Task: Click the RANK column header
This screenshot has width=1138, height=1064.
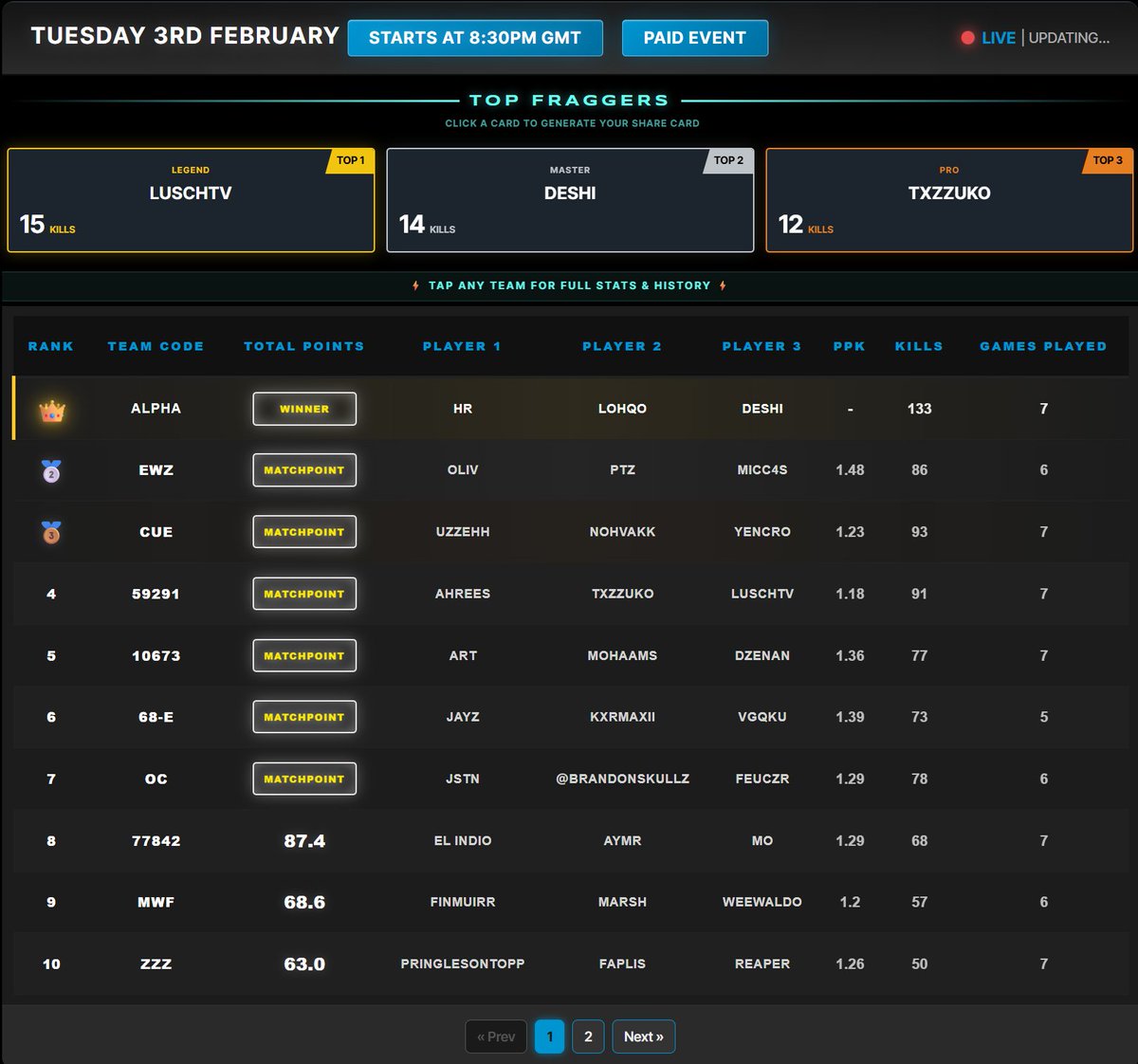Action: coord(51,346)
